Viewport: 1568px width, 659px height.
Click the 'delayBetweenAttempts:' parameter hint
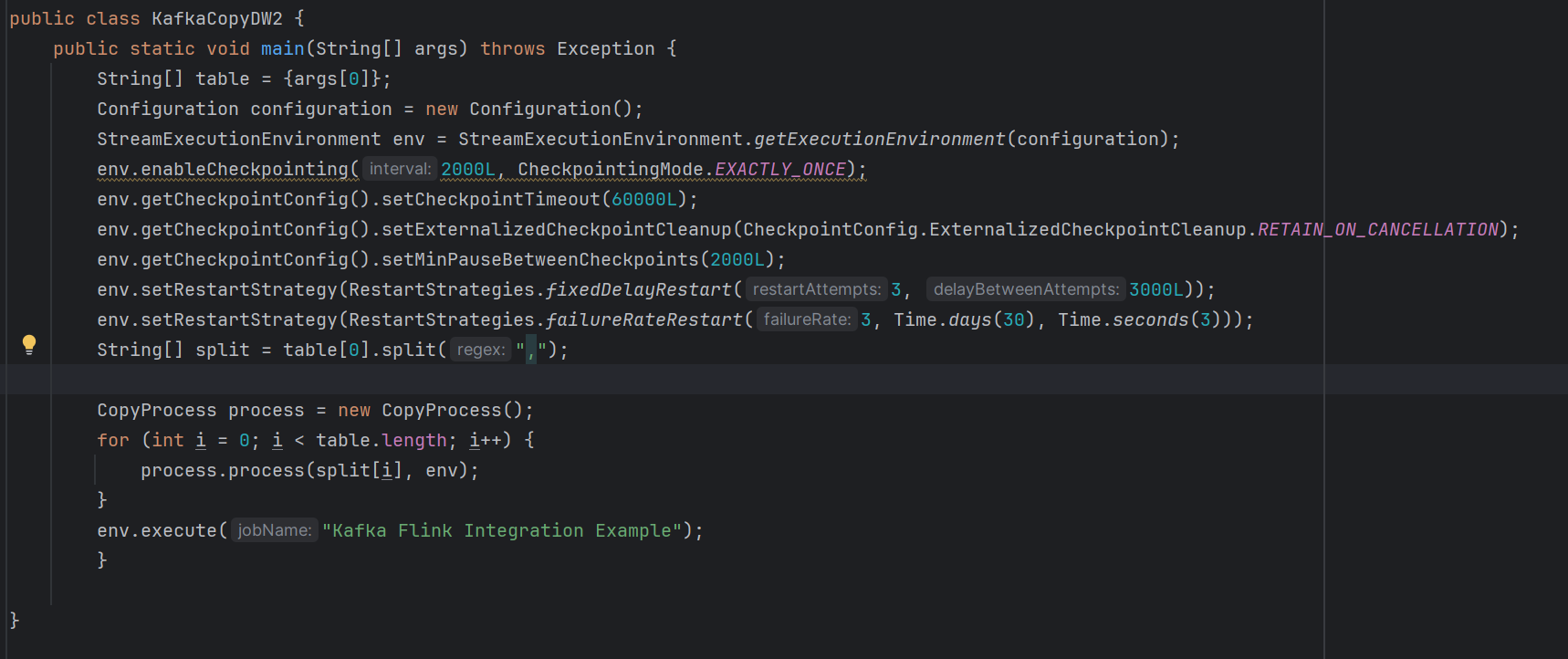[1026, 289]
